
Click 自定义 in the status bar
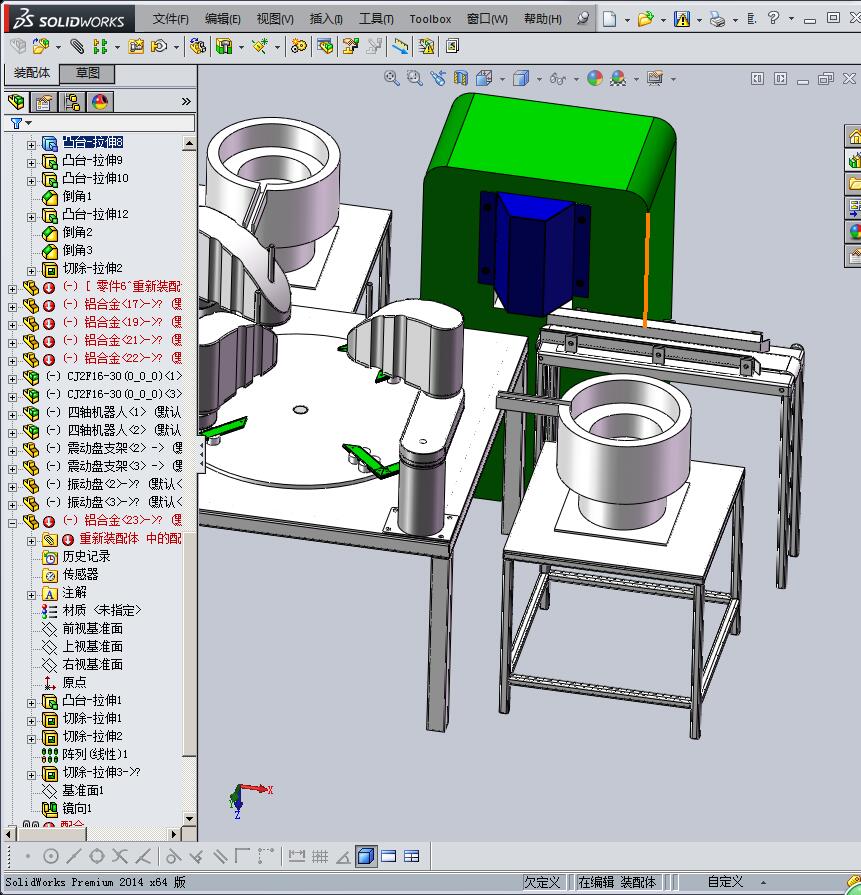(x=725, y=882)
